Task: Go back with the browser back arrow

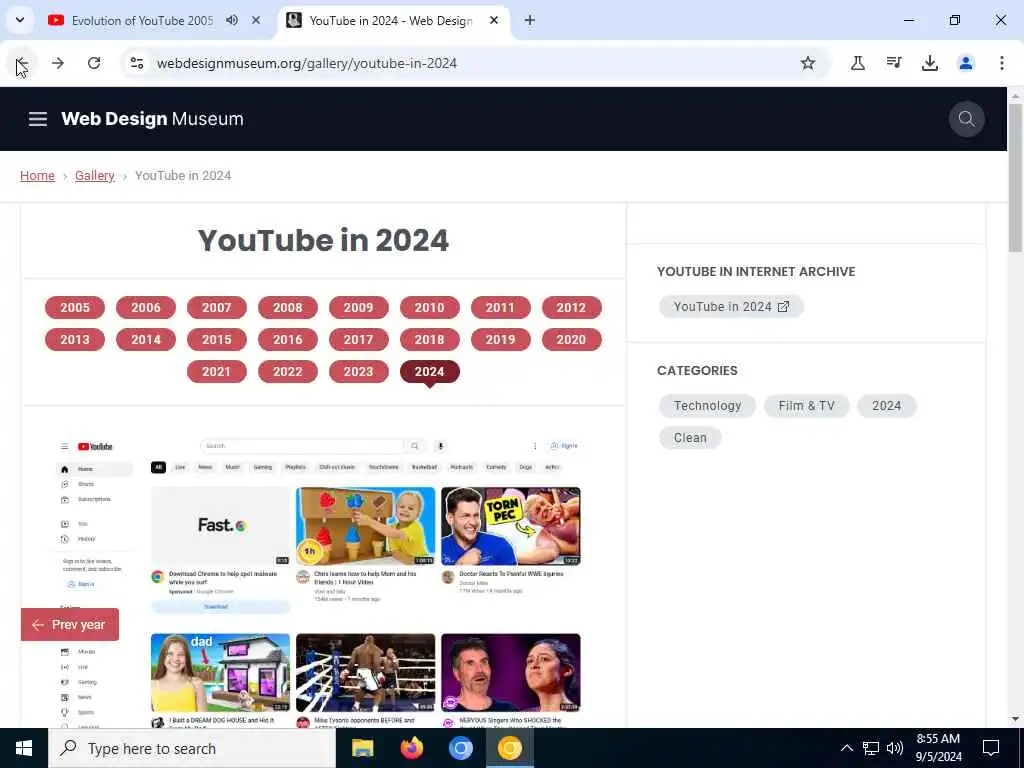Action: (x=22, y=63)
